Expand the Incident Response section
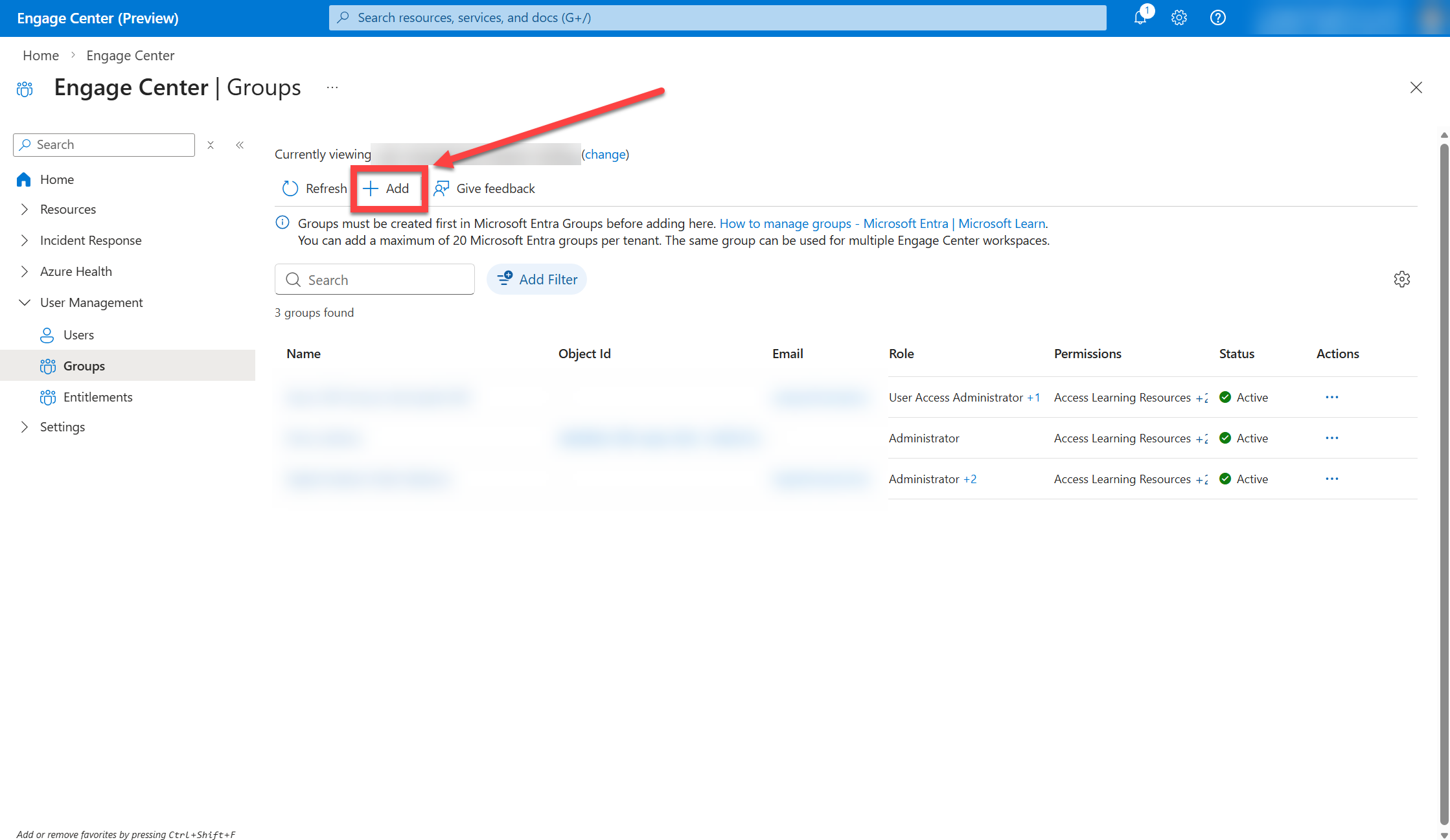Screen dimensions: 1450x840 [25, 240]
